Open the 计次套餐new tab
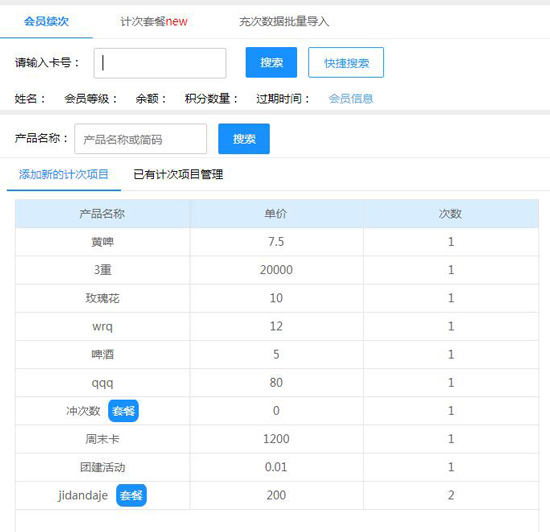The height and width of the screenshot is (532, 550). [154, 21]
